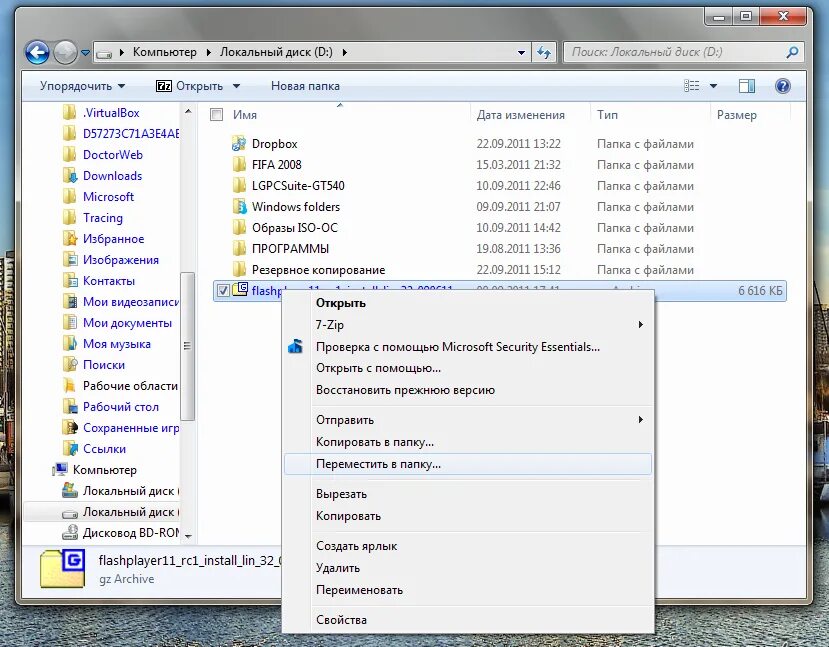
Task: Select the ПРОГРАММЫ folder icon
Action: (239, 248)
